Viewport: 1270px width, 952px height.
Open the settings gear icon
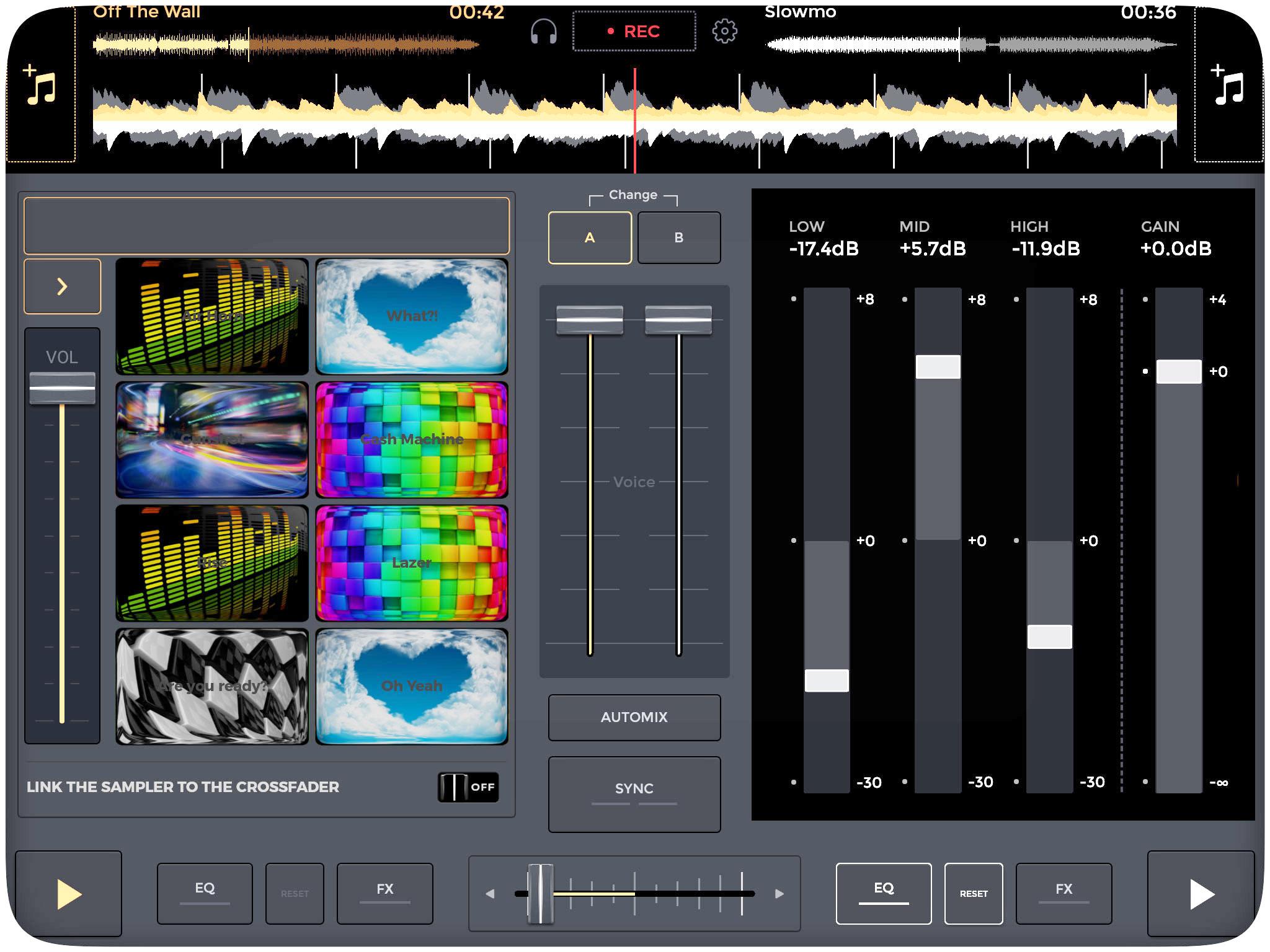(724, 31)
